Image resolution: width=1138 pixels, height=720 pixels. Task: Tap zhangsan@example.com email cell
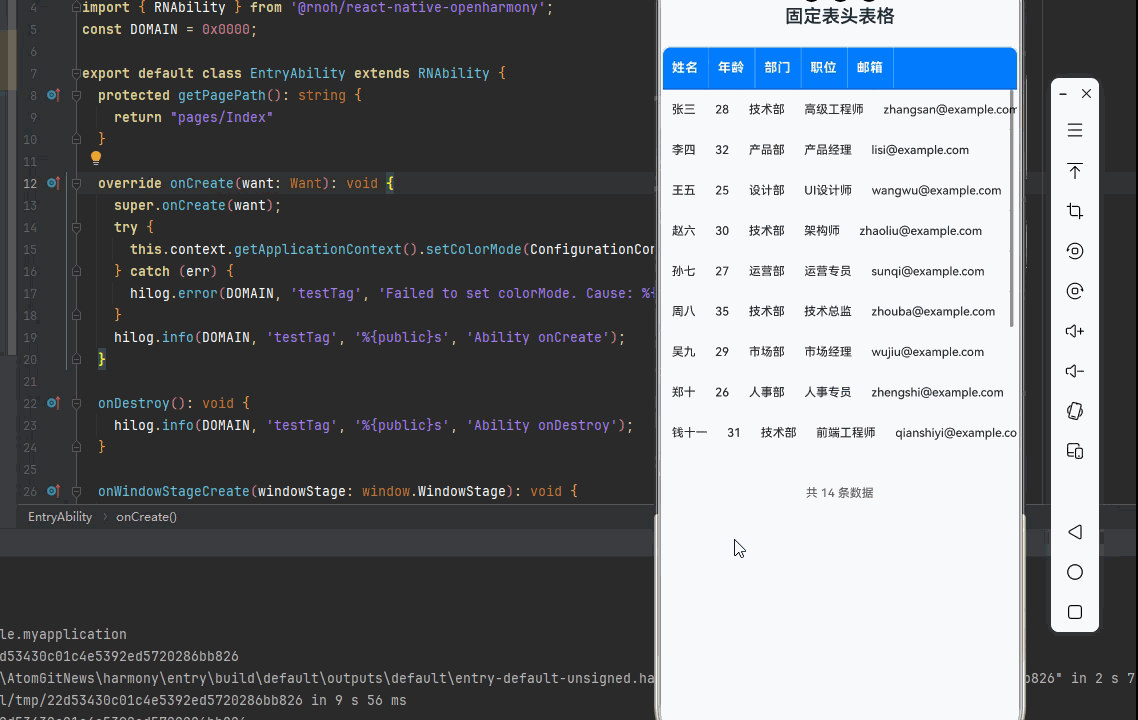pos(949,110)
